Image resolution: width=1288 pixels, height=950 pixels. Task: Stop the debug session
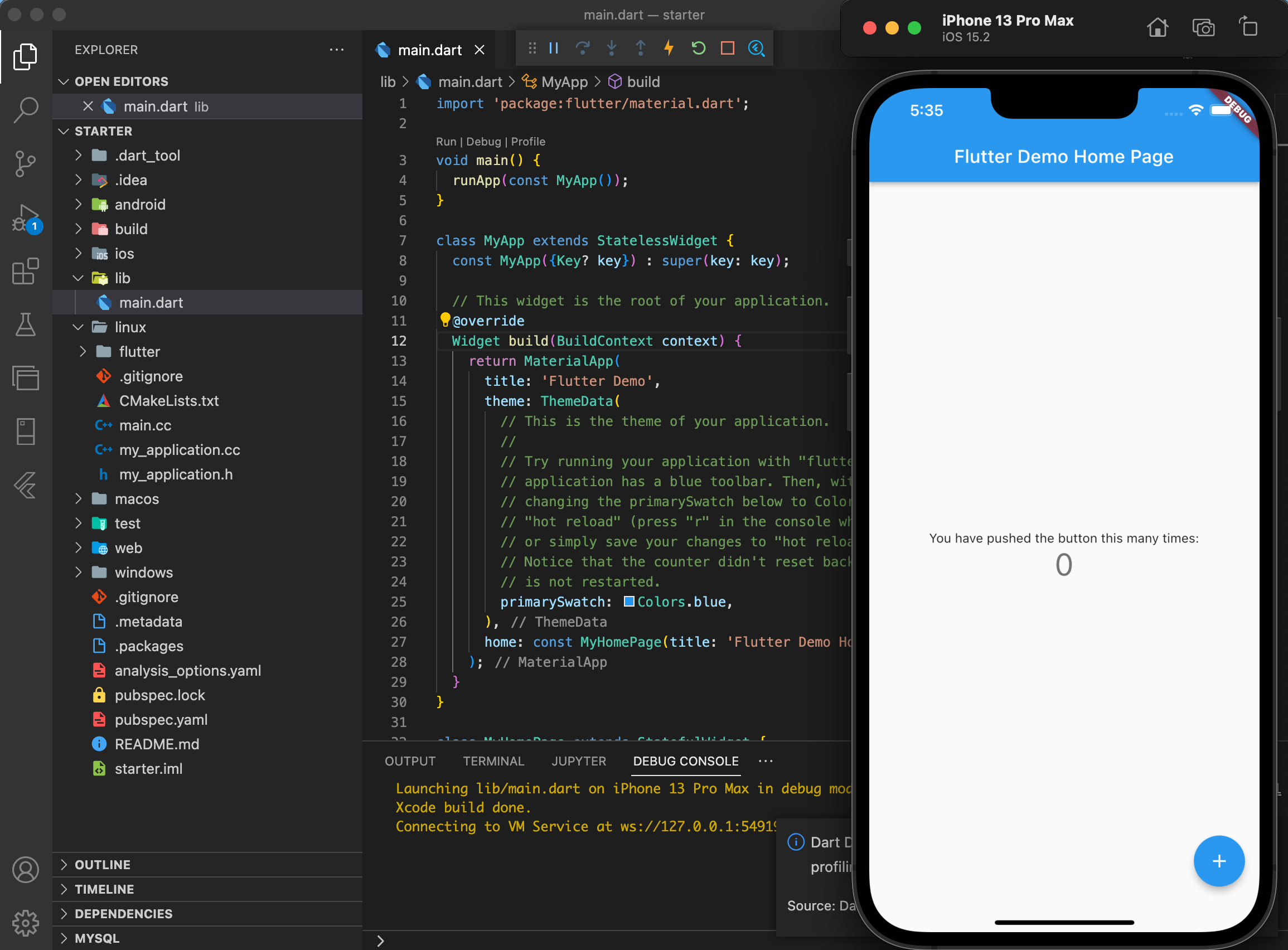[x=728, y=49]
